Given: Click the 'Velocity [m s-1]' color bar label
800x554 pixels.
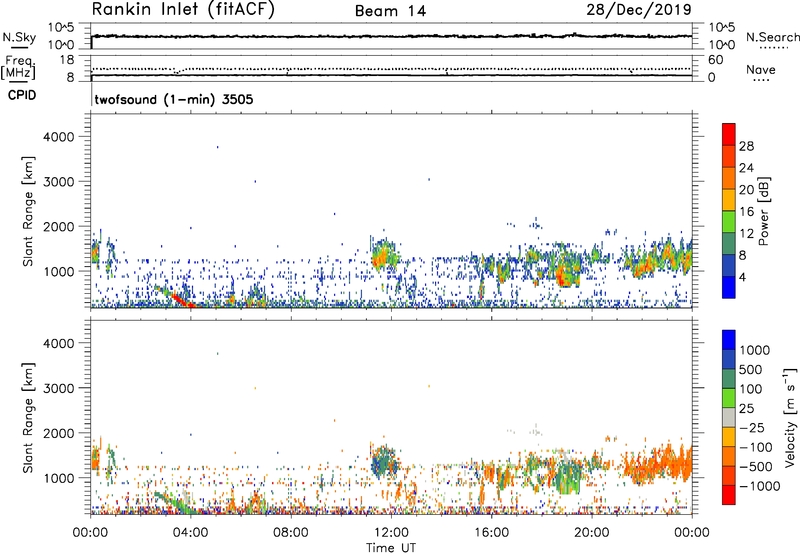Looking at the screenshot, I should (790, 417).
